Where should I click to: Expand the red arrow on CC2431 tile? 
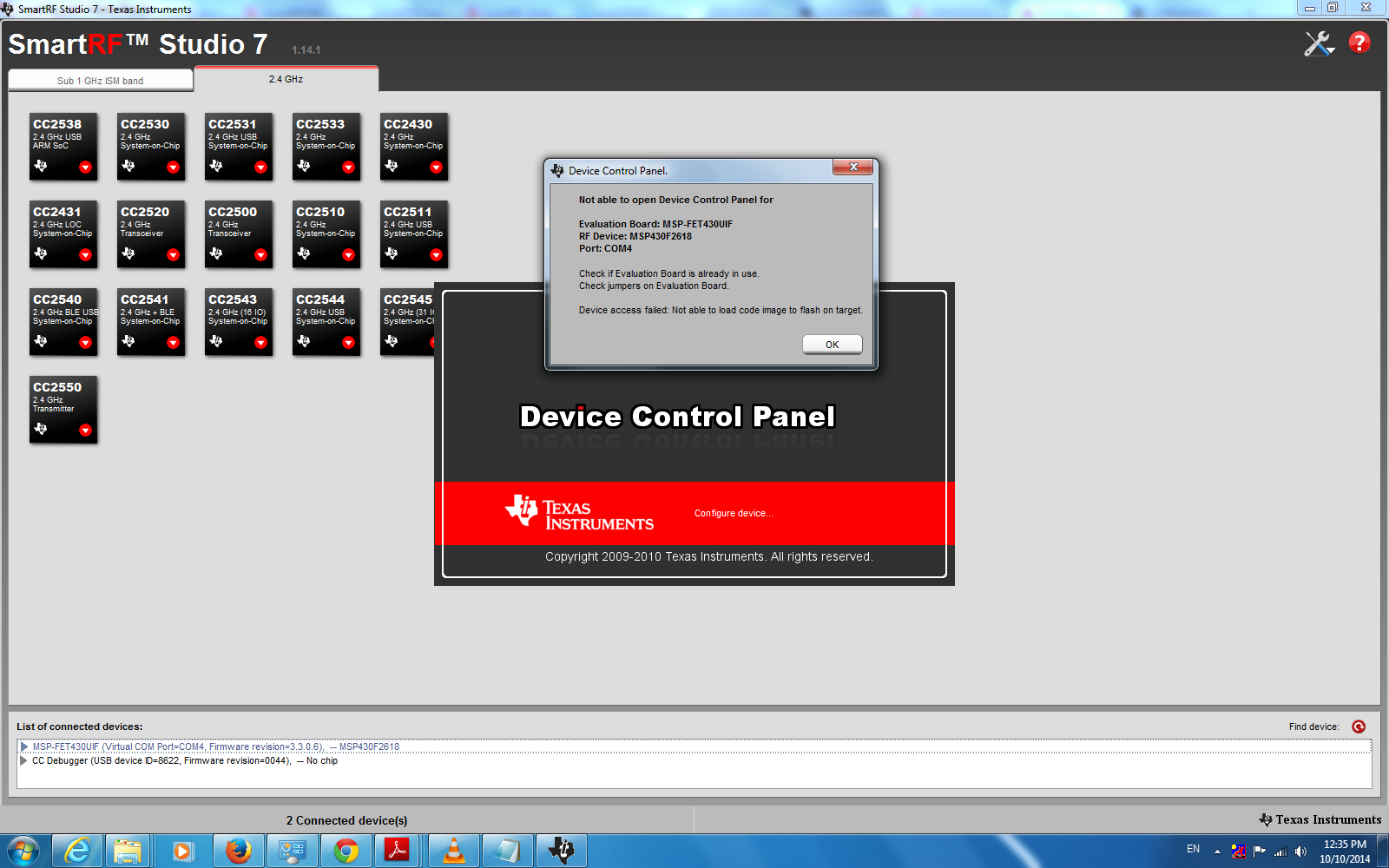click(x=85, y=255)
